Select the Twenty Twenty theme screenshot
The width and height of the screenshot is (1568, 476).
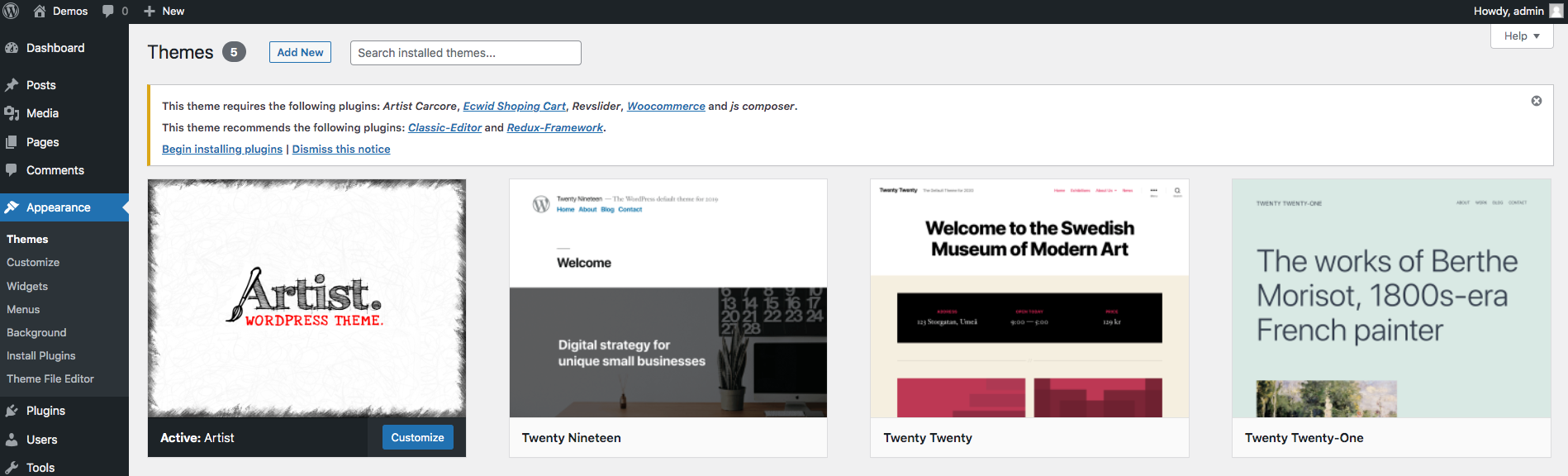click(x=1029, y=298)
